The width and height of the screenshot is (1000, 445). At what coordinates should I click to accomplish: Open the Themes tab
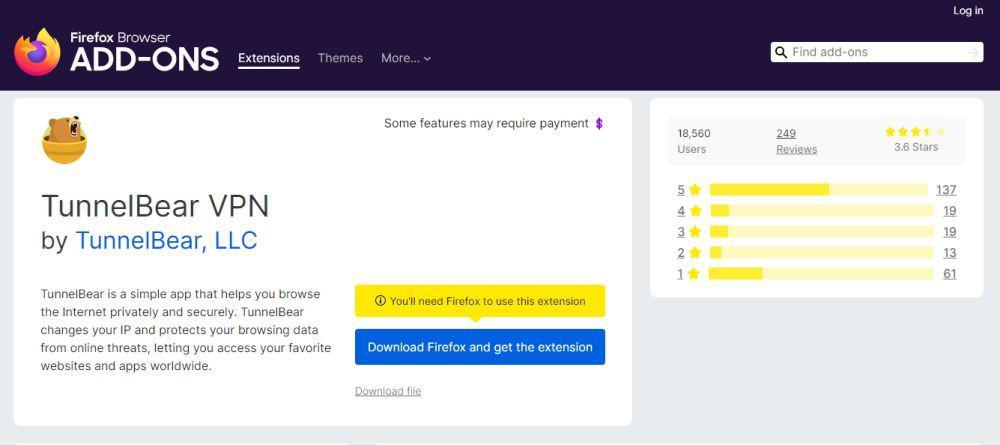[x=340, y=58]
